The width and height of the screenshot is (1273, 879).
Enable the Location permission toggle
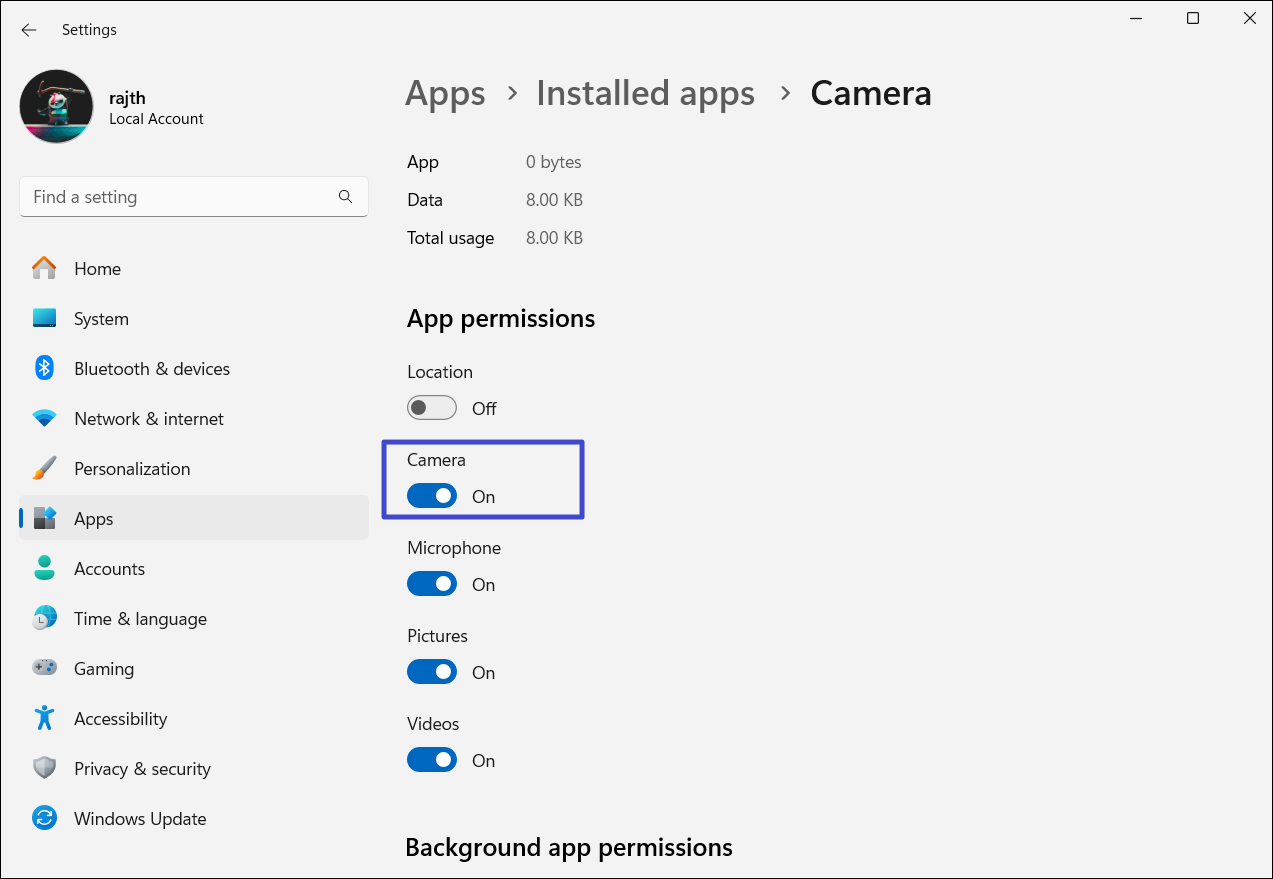(431, 407)
